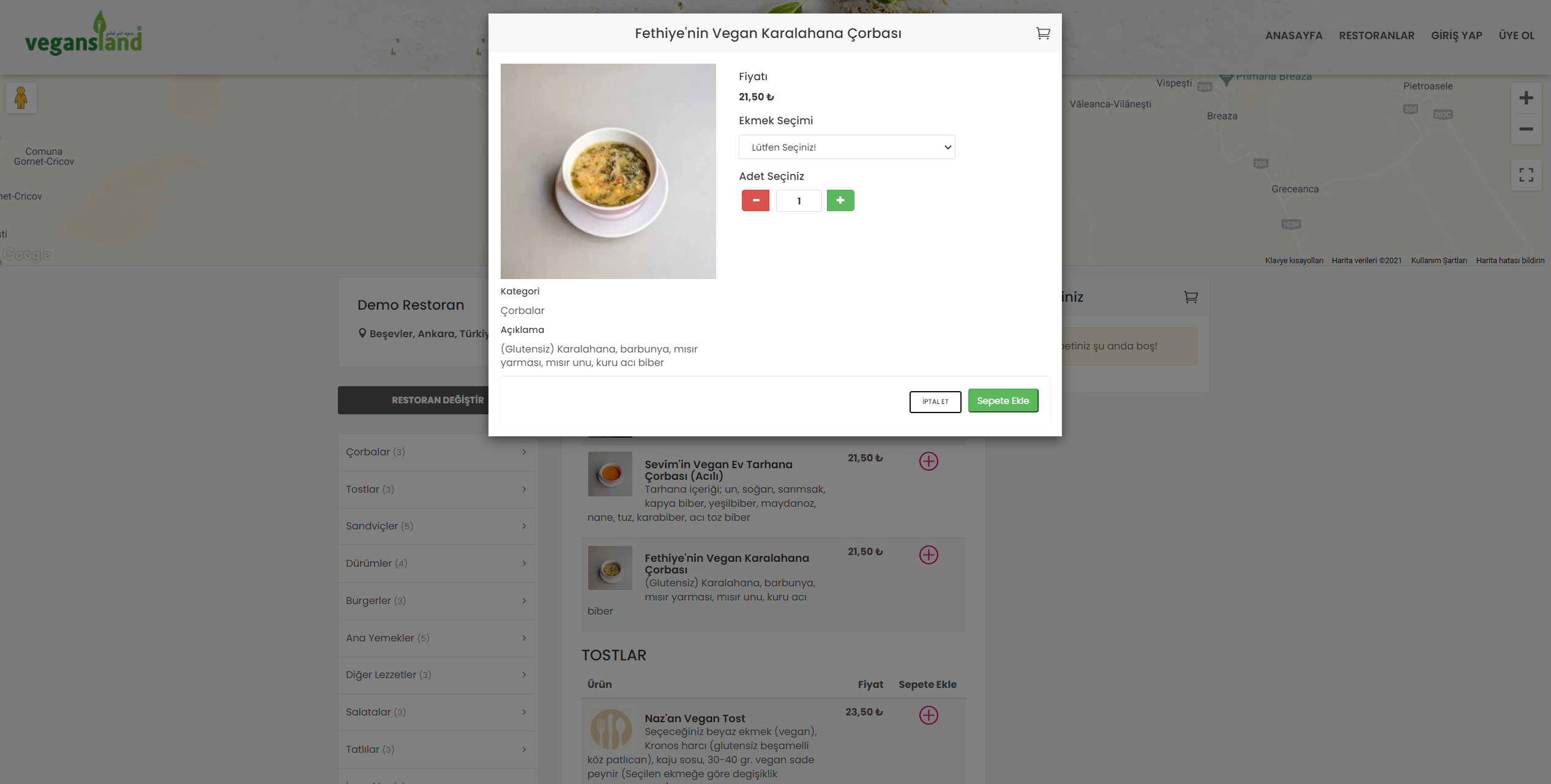
Task: Open the Ekmek Seçimi dropdown
Action: coord(847,147)
